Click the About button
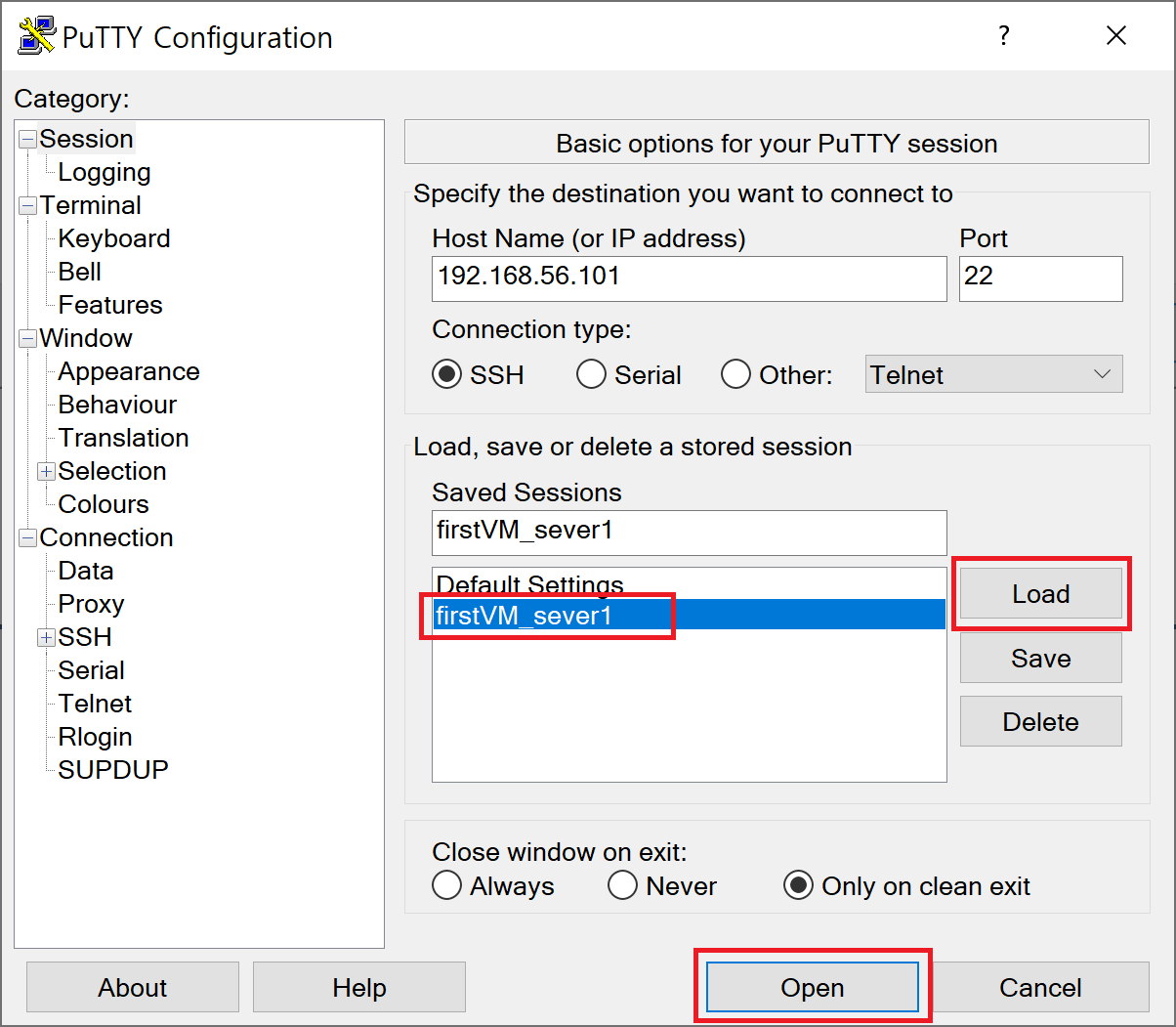 (133, 987)
